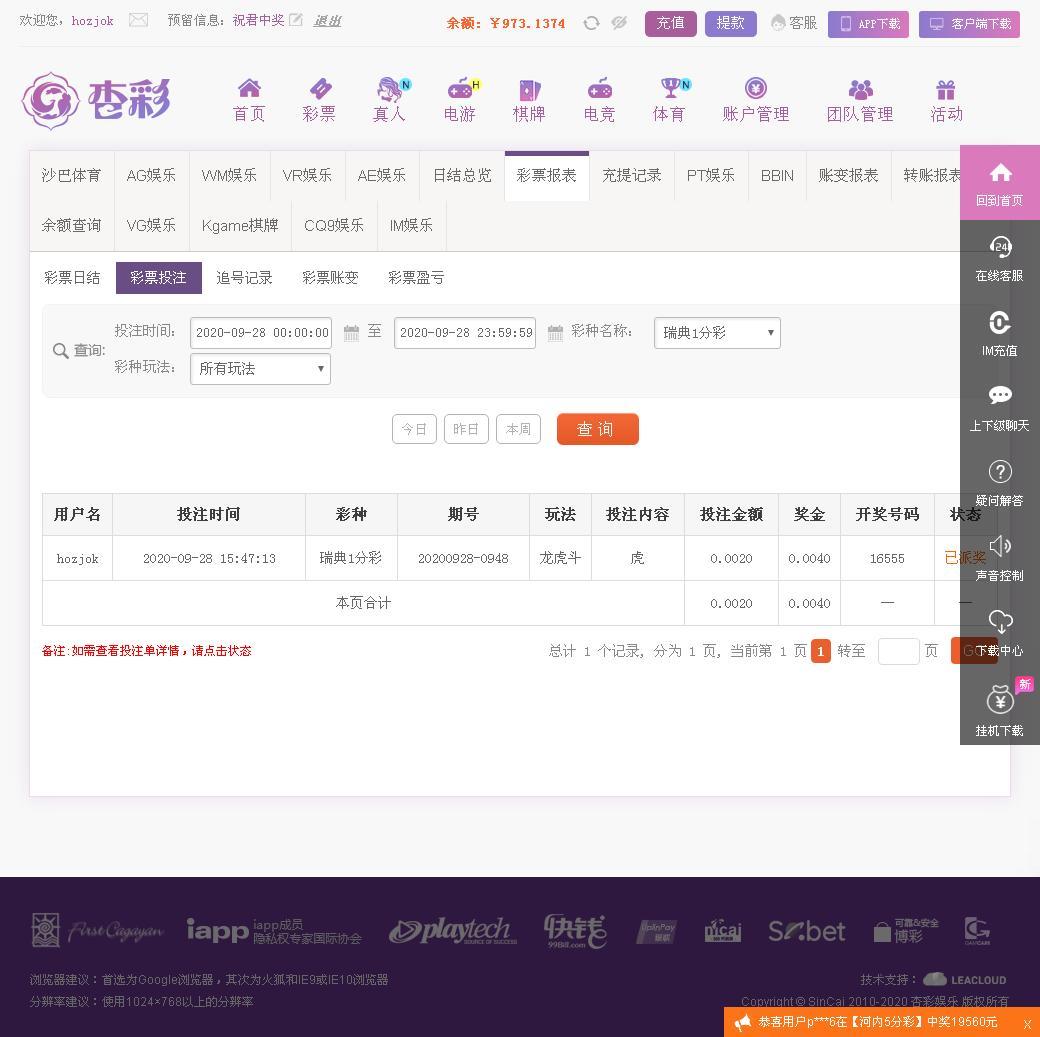Image resolution: width=1040 pixels, height=1037 pixels.
Task: Open 在线客服 24-hour support in sidebar
Action: 1000,258
